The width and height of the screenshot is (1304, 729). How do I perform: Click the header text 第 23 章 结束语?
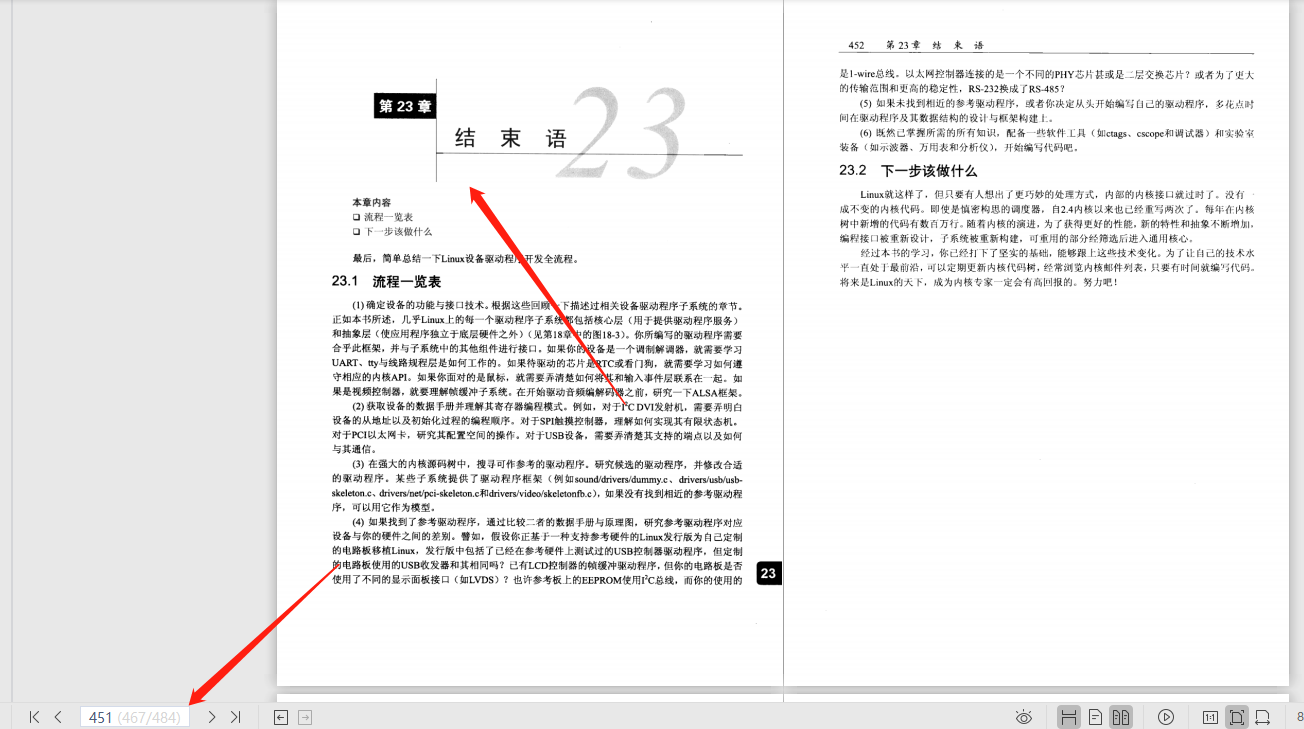tap(935, 45)
